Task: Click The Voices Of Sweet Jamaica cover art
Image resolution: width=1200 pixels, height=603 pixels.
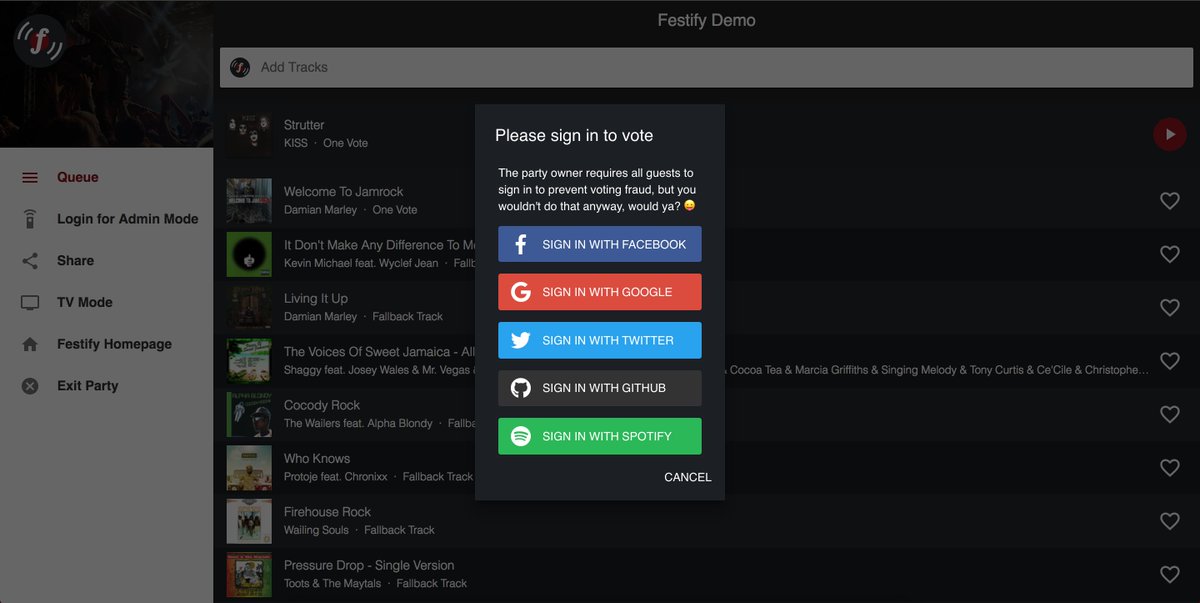Action: pos(249,361)
